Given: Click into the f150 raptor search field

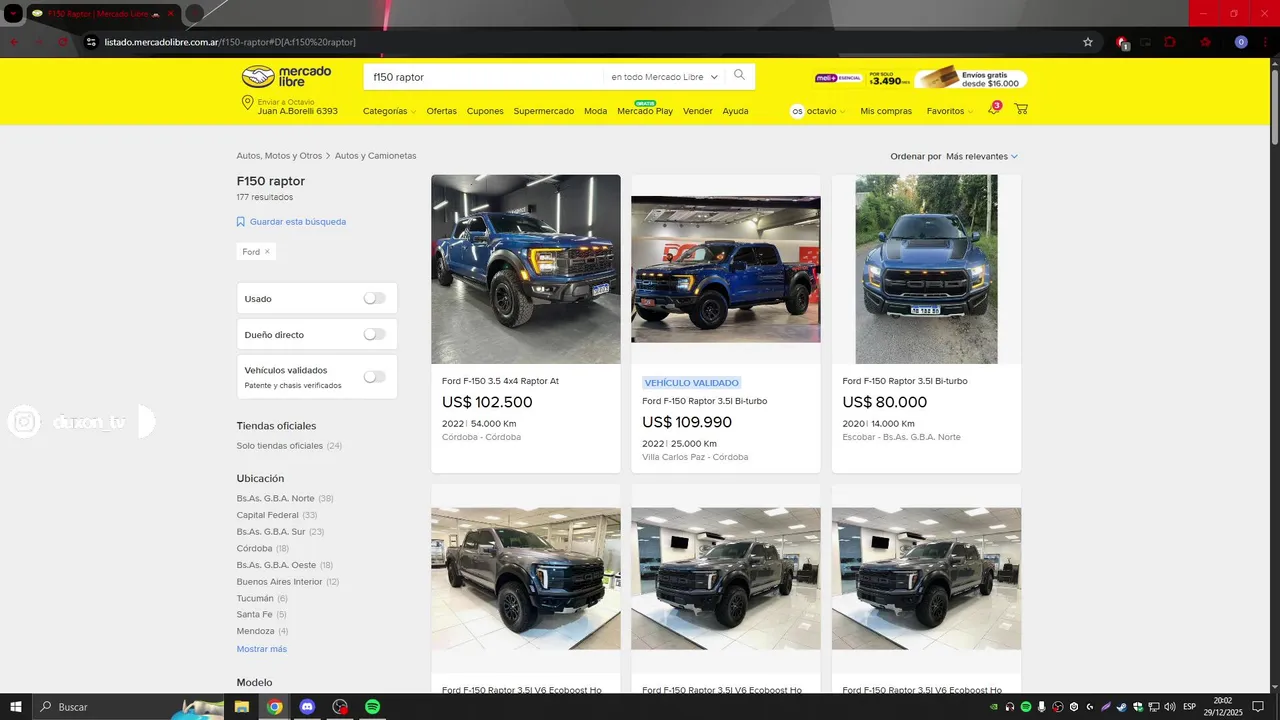Looking at the screenshot, I should click(485, 77).
